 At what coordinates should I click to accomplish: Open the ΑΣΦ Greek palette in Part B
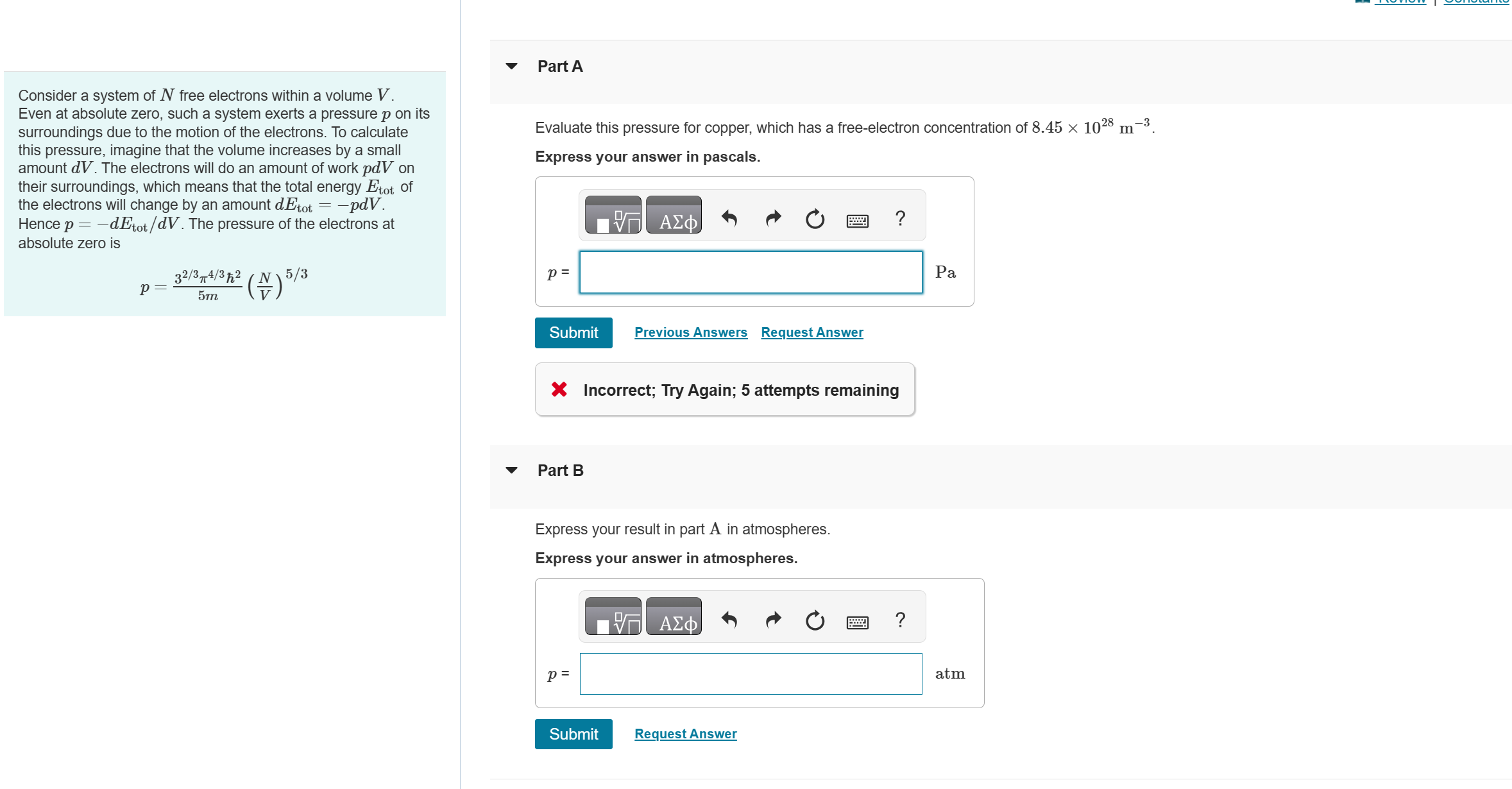pos(674,617)
